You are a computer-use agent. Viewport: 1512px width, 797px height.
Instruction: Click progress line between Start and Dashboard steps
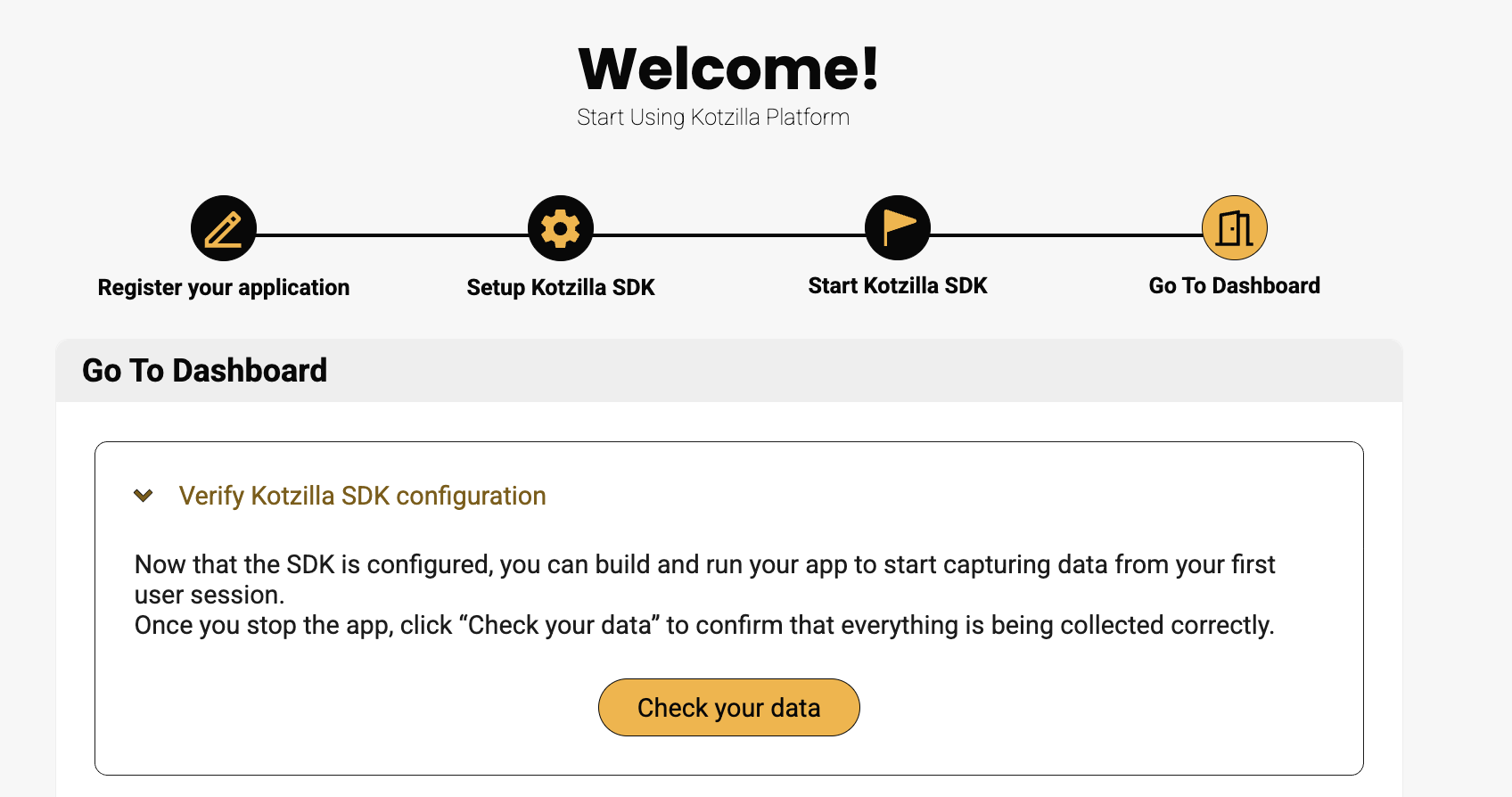(1066, 235)
